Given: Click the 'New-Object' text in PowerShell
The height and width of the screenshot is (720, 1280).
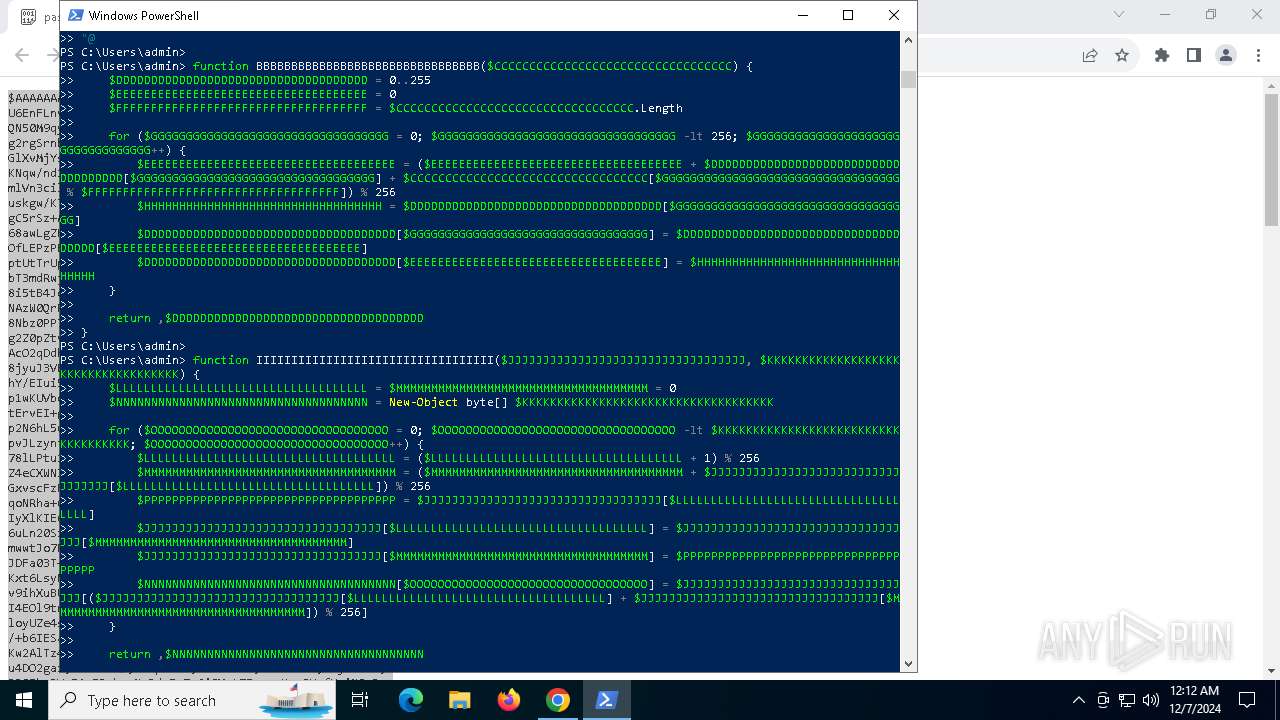Looking at the screenshot, I should [424, 402].
